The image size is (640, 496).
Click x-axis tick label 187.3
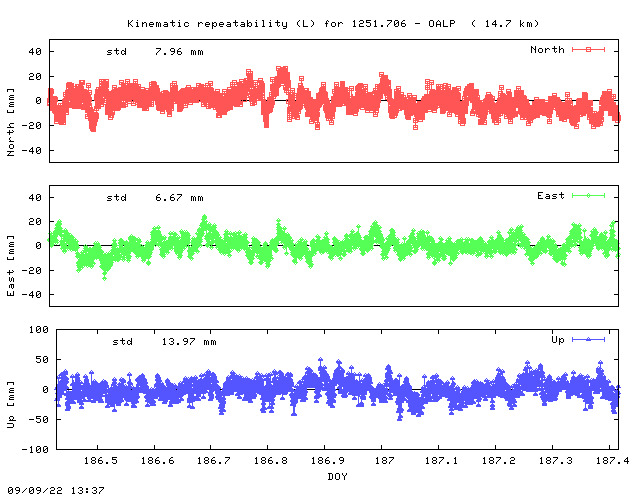(x=556, y=461)
